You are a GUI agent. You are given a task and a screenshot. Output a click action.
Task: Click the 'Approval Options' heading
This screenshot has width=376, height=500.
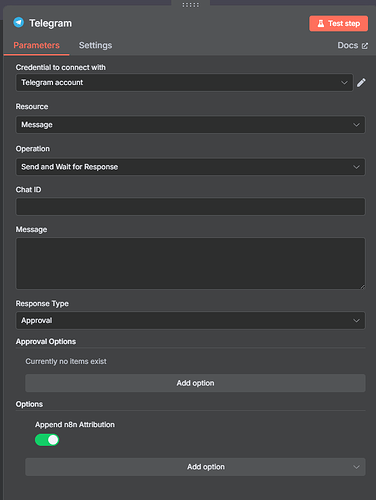tap(46, 342)
